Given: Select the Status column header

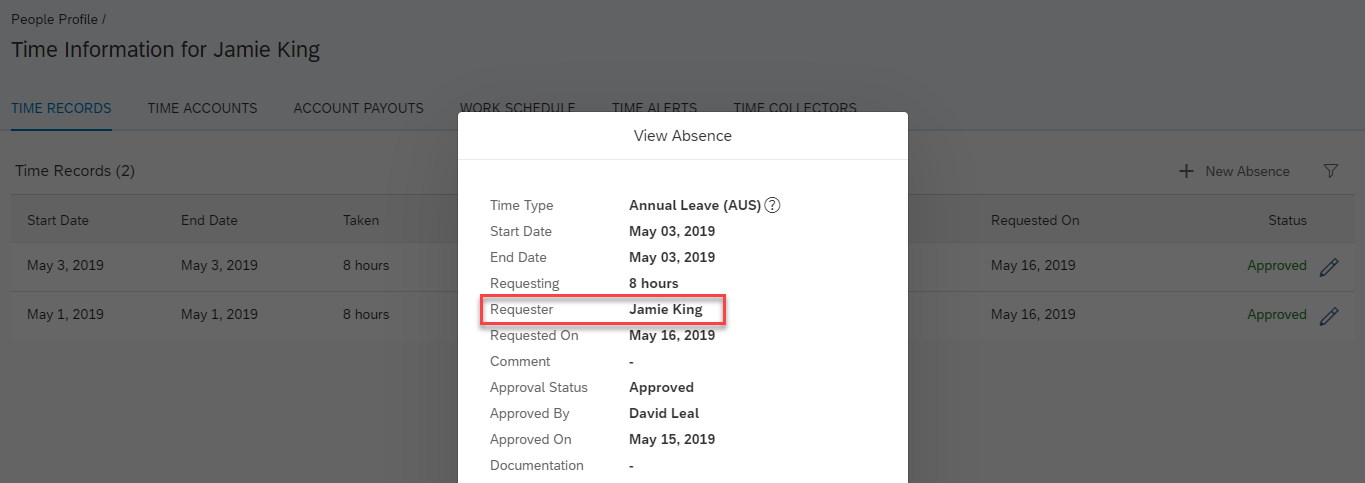Looking at the screenshot, I should [1287, 220].
